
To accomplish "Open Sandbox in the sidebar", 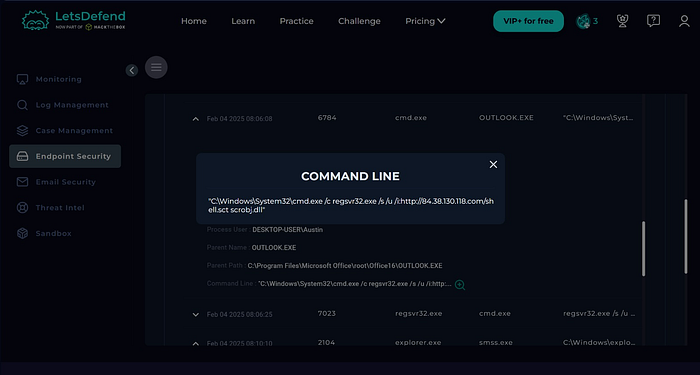I will tap(54, 233).
